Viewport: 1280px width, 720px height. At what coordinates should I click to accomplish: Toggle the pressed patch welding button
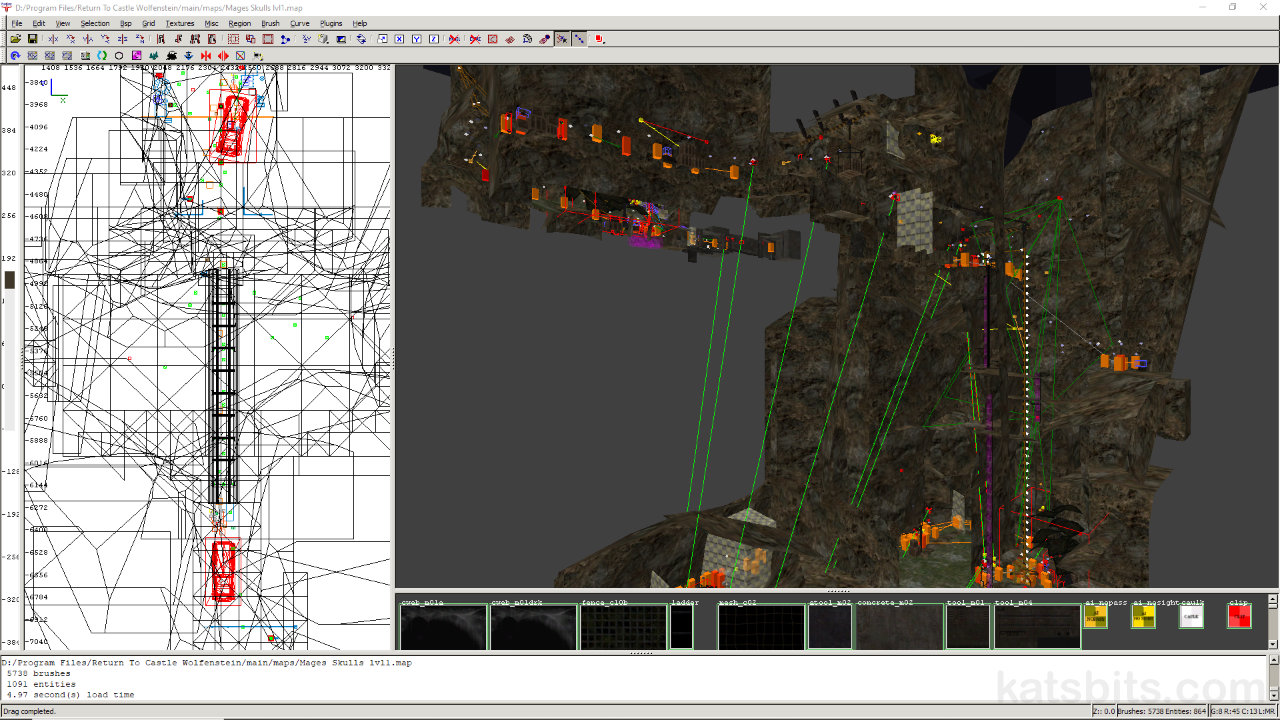pyautogui.click(x=562, y=39)
